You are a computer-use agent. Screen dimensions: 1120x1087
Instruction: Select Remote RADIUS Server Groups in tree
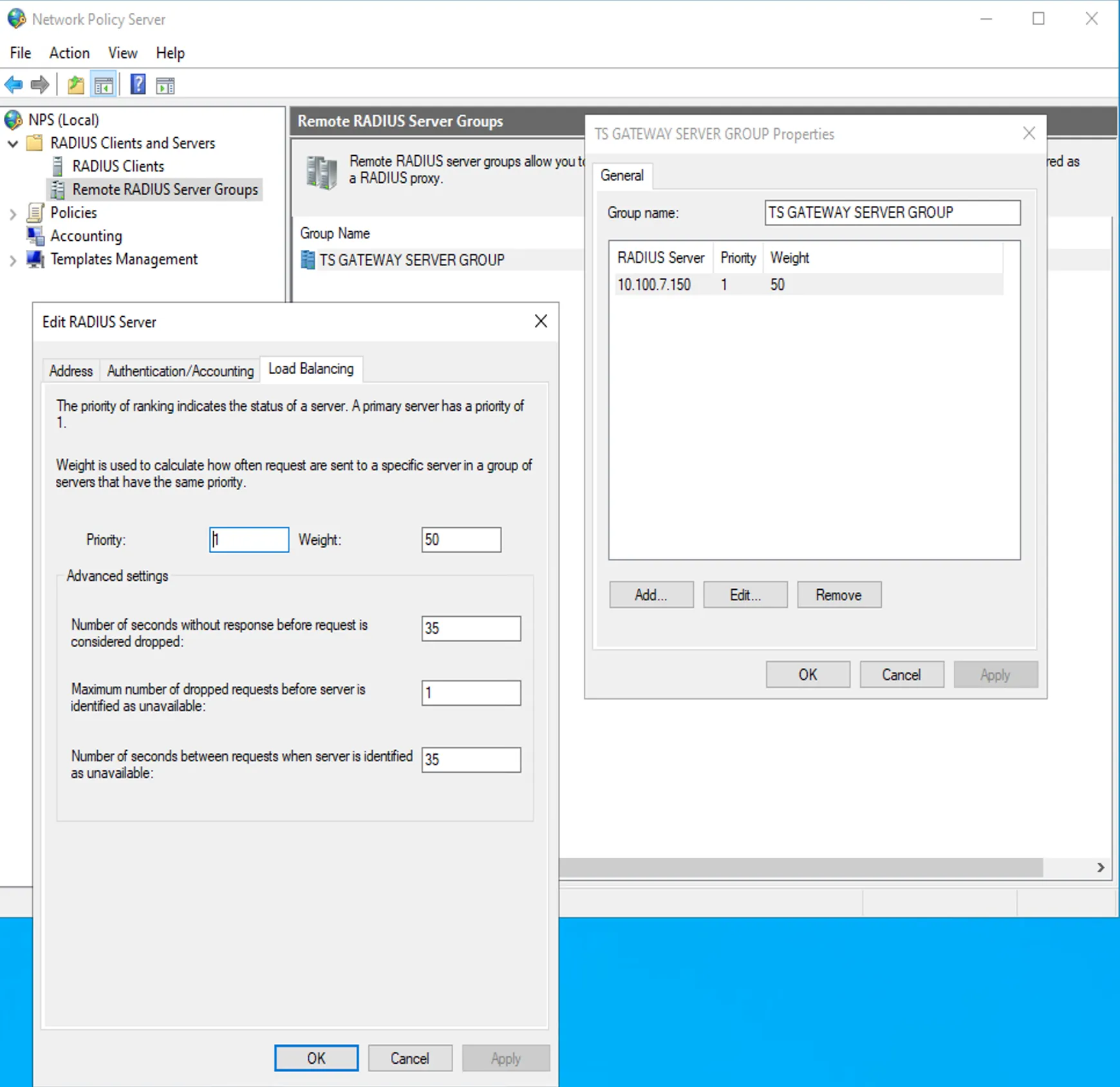[165, 189]
